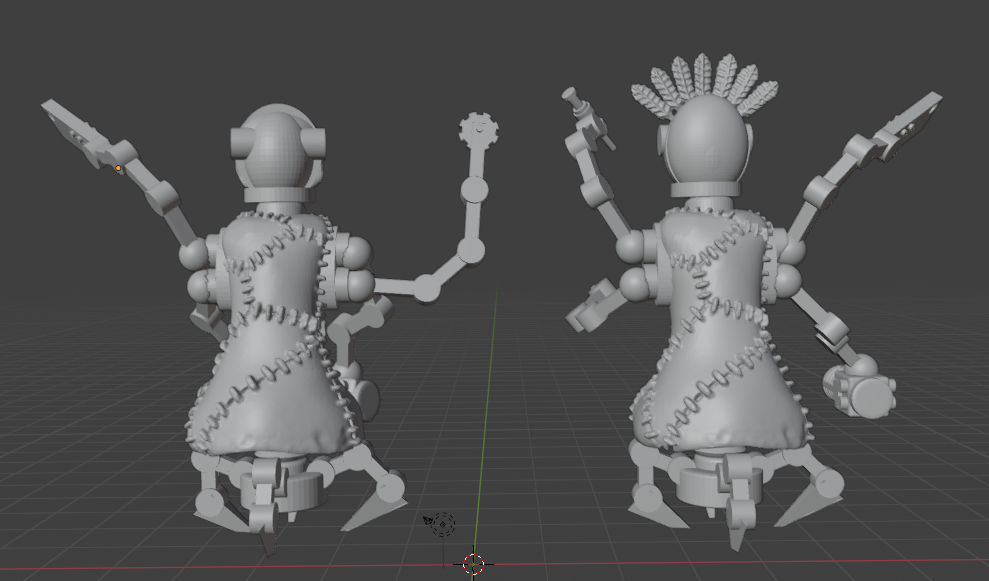
Task: Select the gear-shaped hand of the left robot
Action: pos(478,128)
